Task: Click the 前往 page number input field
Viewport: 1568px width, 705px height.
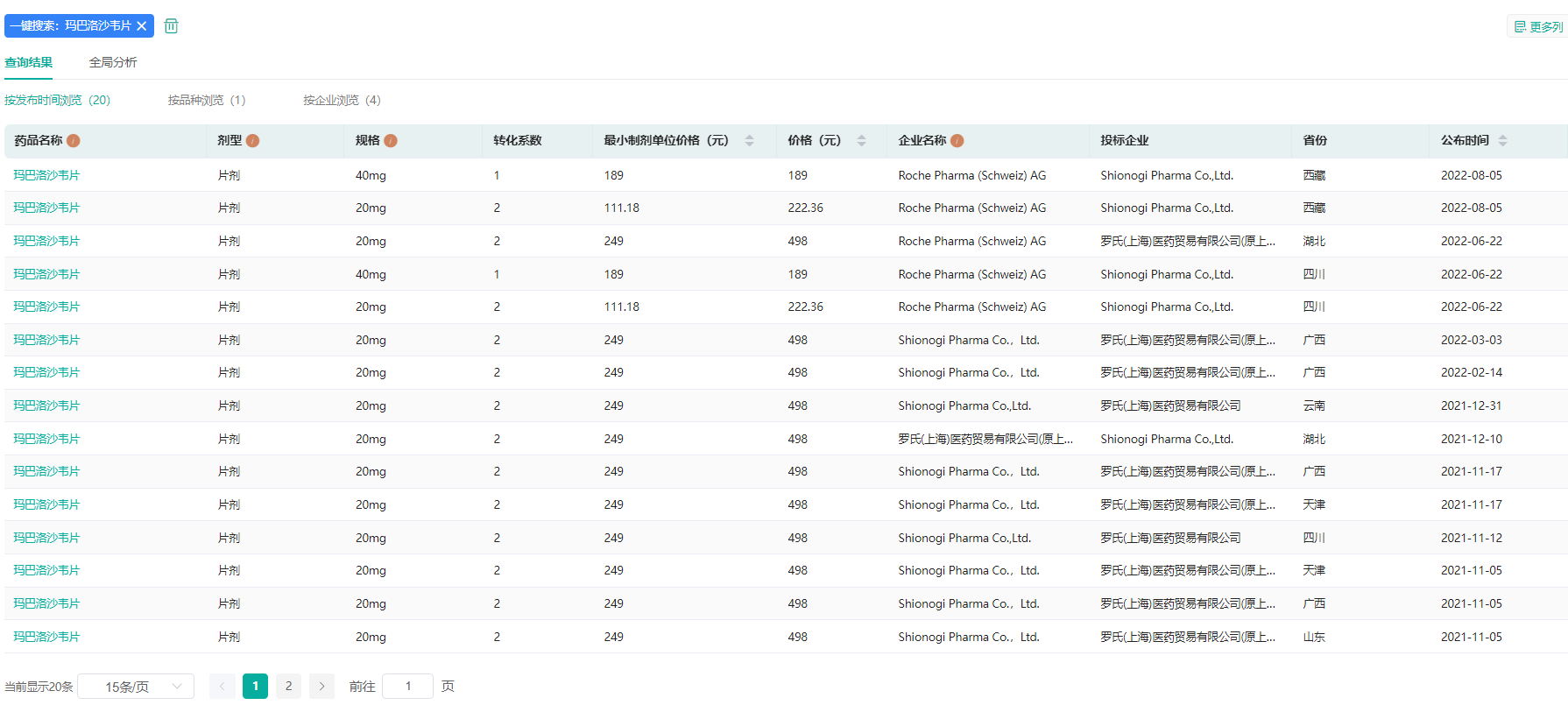Action: 407,687
